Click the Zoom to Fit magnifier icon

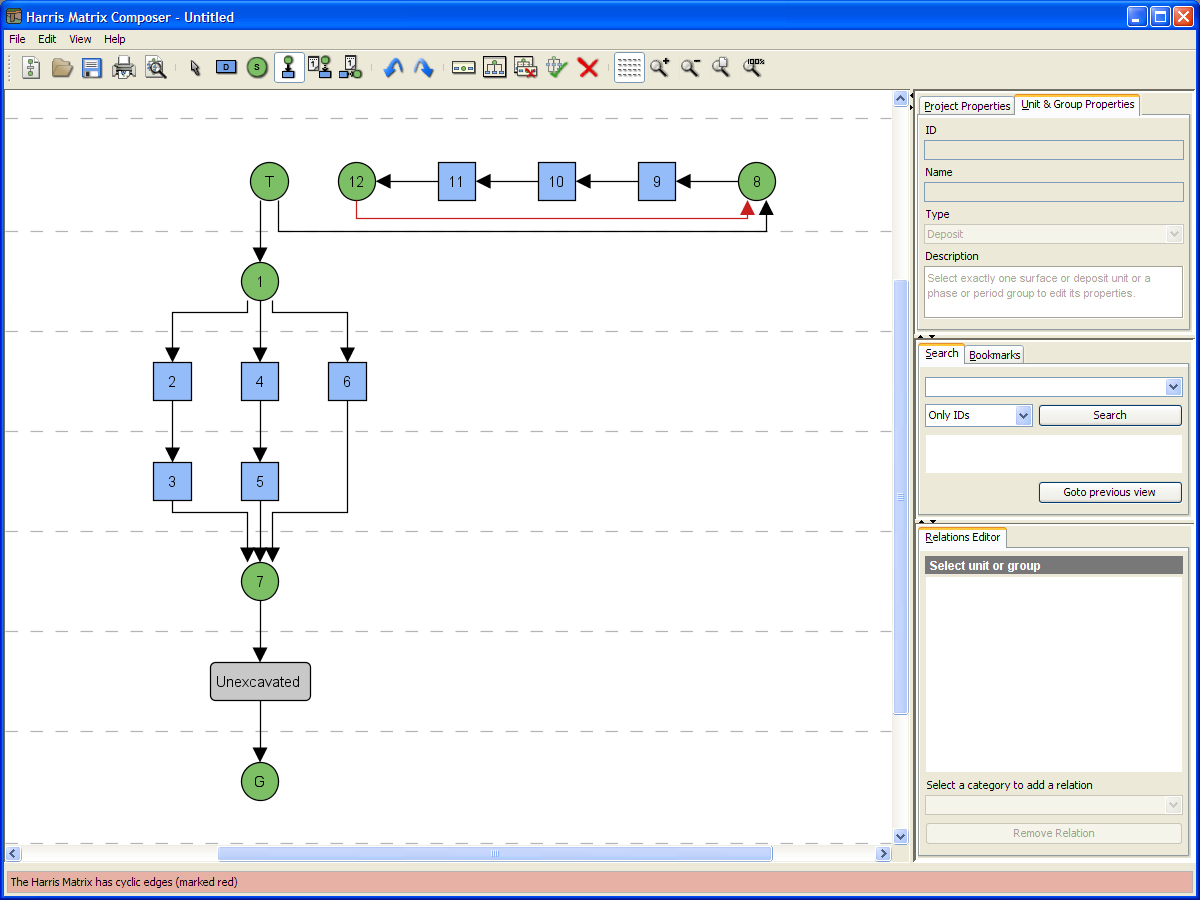pos(721,68)
